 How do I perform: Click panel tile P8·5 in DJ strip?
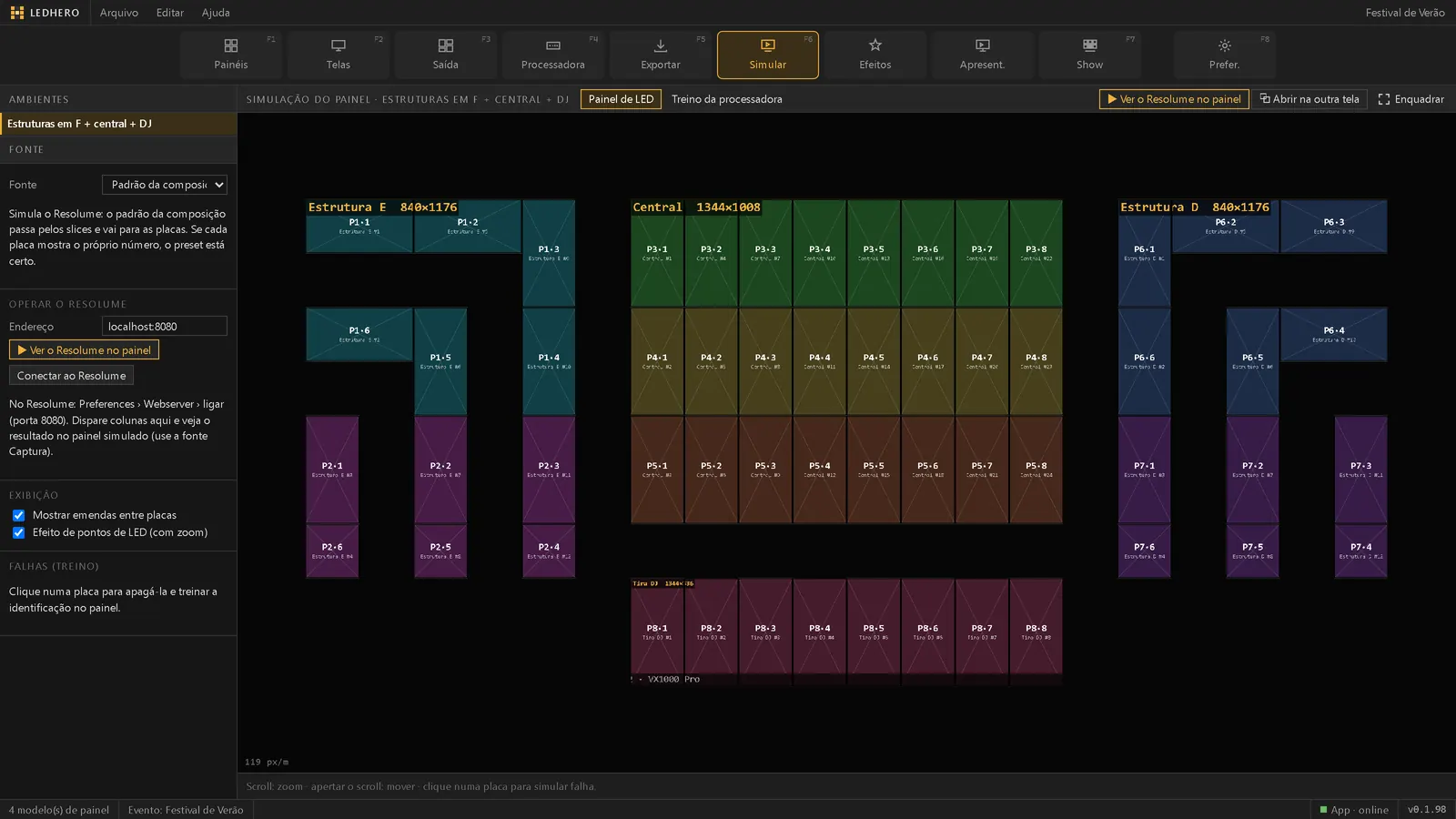[x=874, y=632]
